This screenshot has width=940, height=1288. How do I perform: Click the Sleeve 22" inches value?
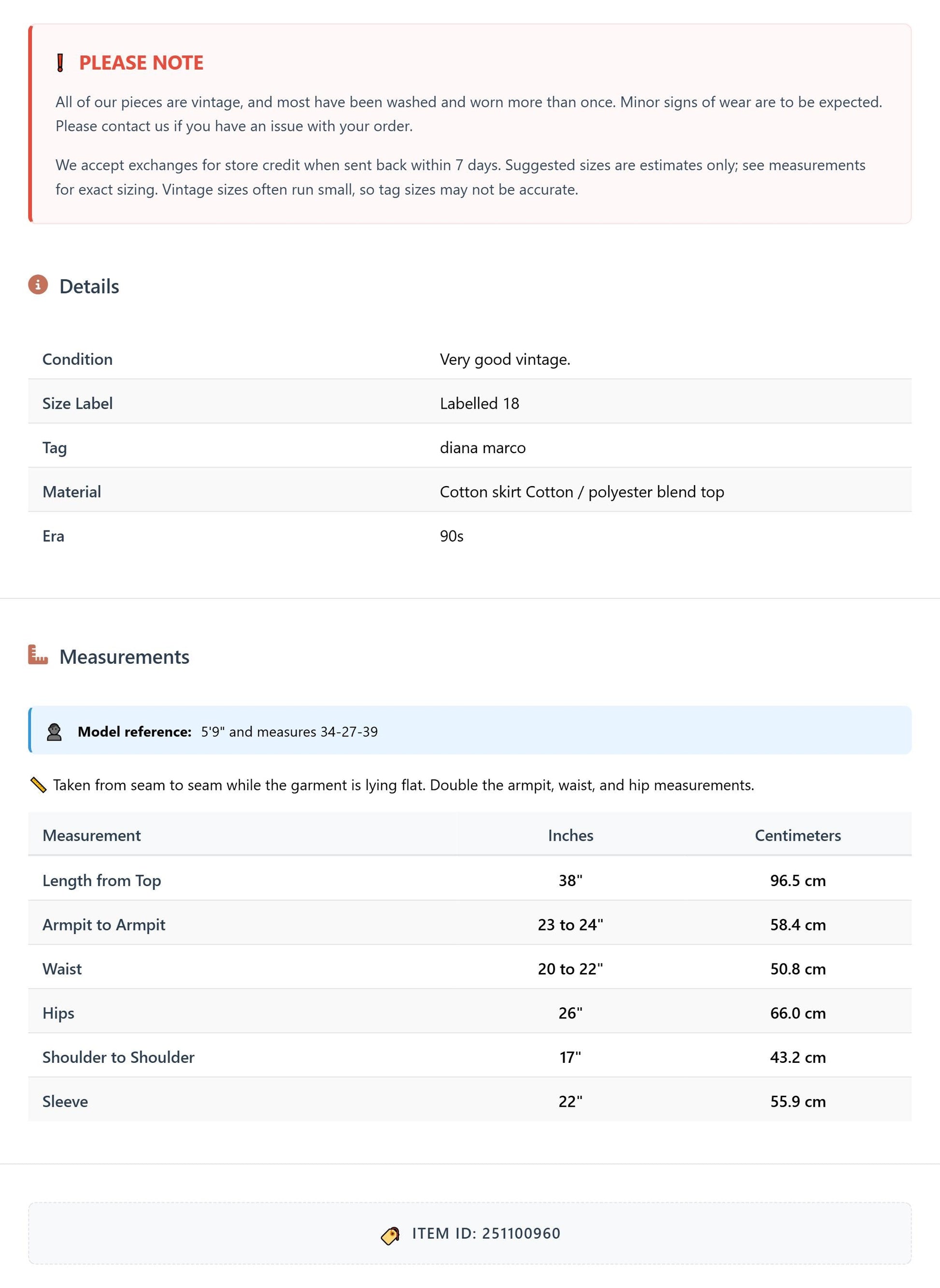tap(570, 1102)
